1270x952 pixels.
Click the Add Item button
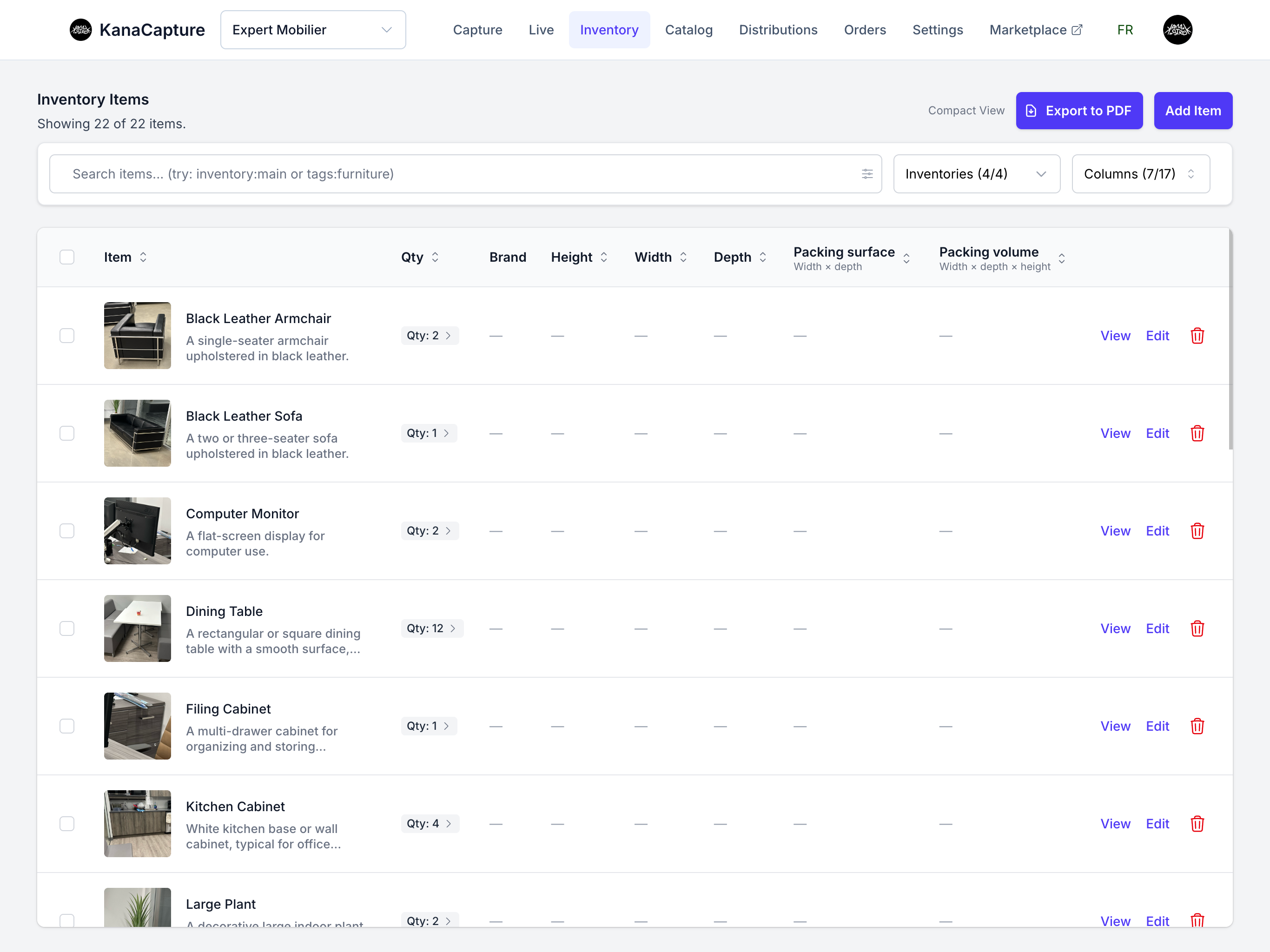(x=1193, y=110)
